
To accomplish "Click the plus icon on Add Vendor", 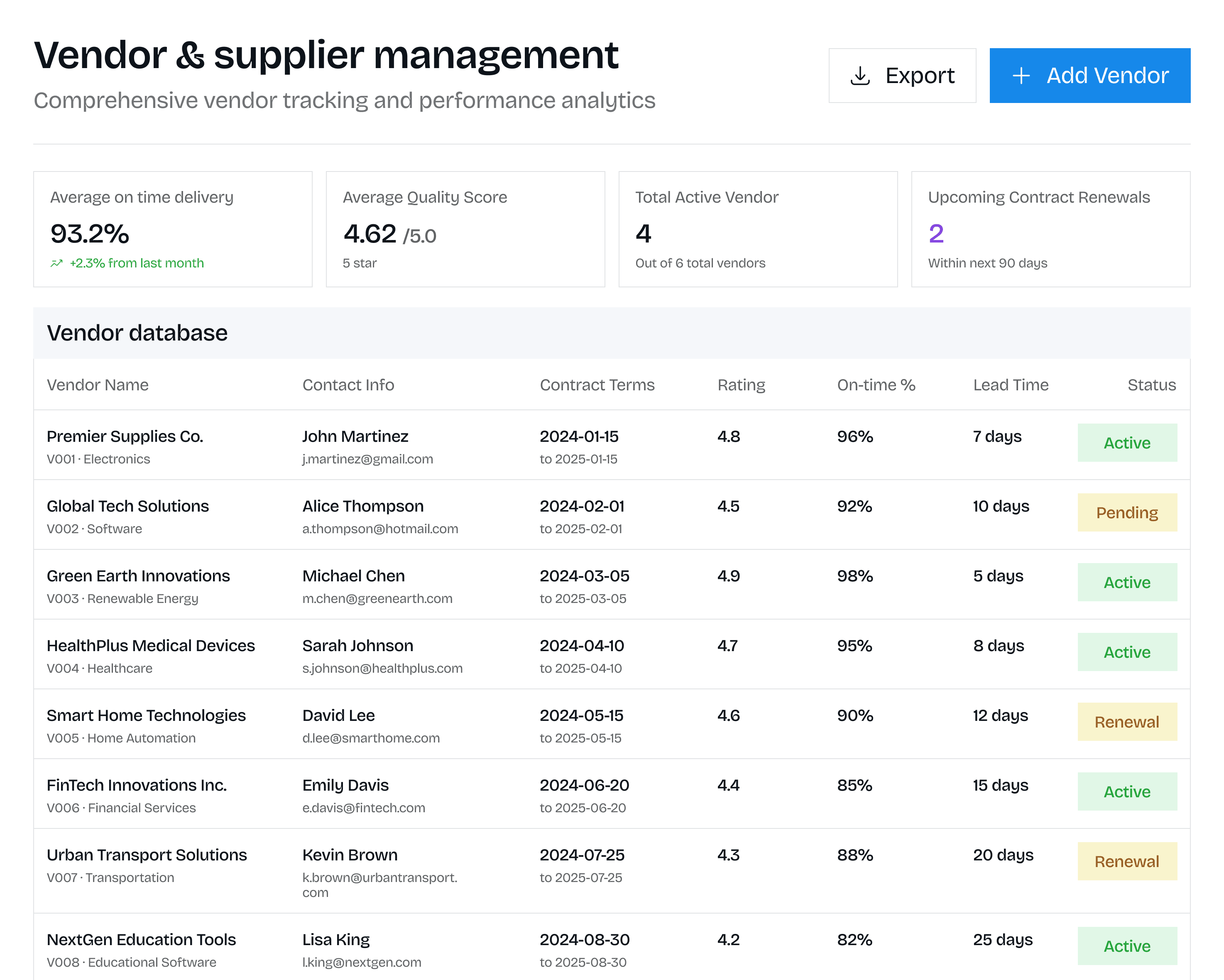I will pos(1021,76).
